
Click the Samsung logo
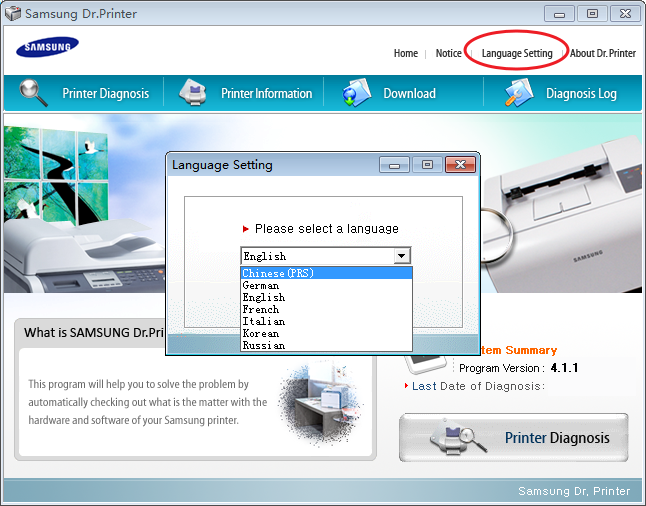click(47, 47)
